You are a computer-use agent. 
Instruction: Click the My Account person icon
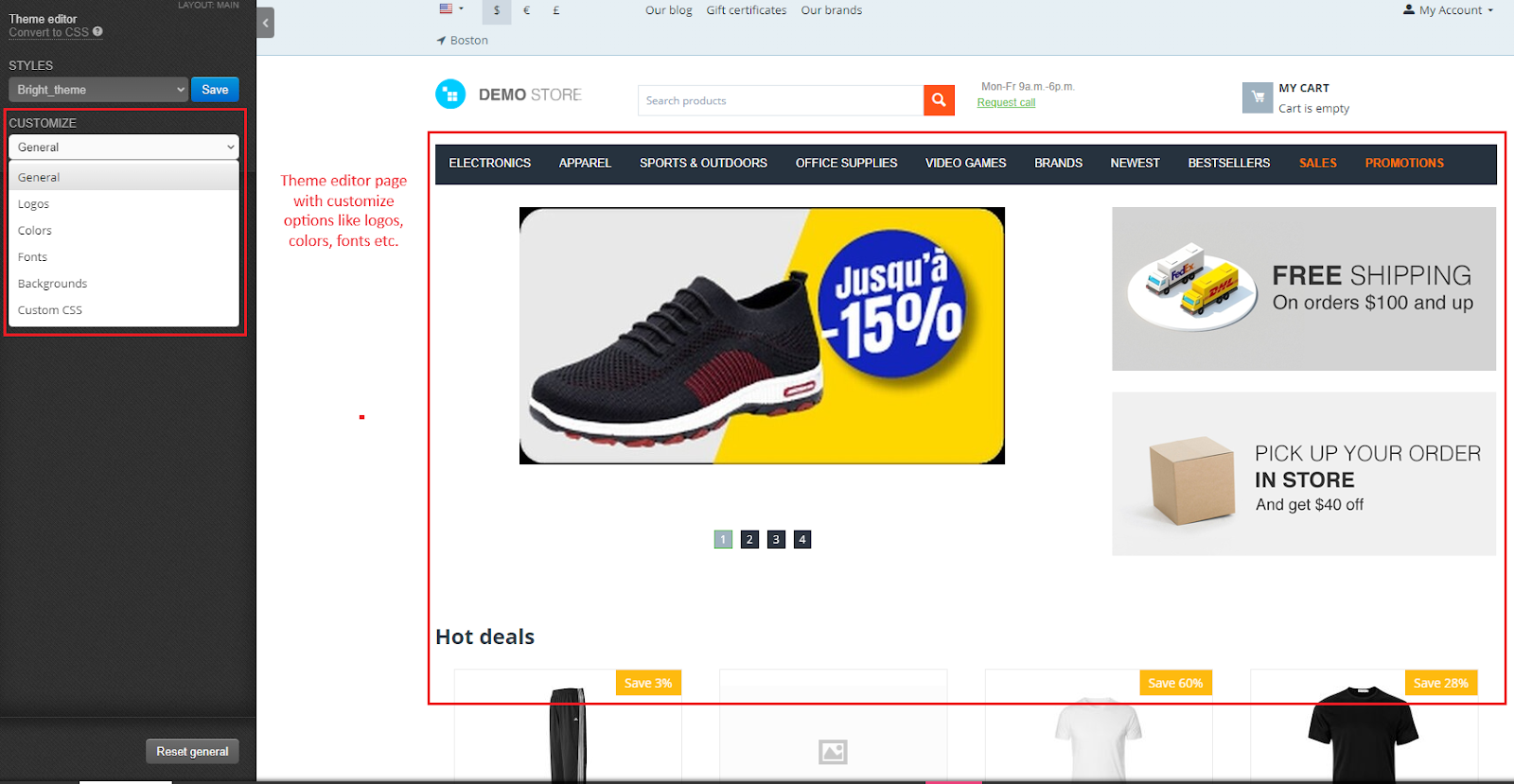(x=1409, y=9)
